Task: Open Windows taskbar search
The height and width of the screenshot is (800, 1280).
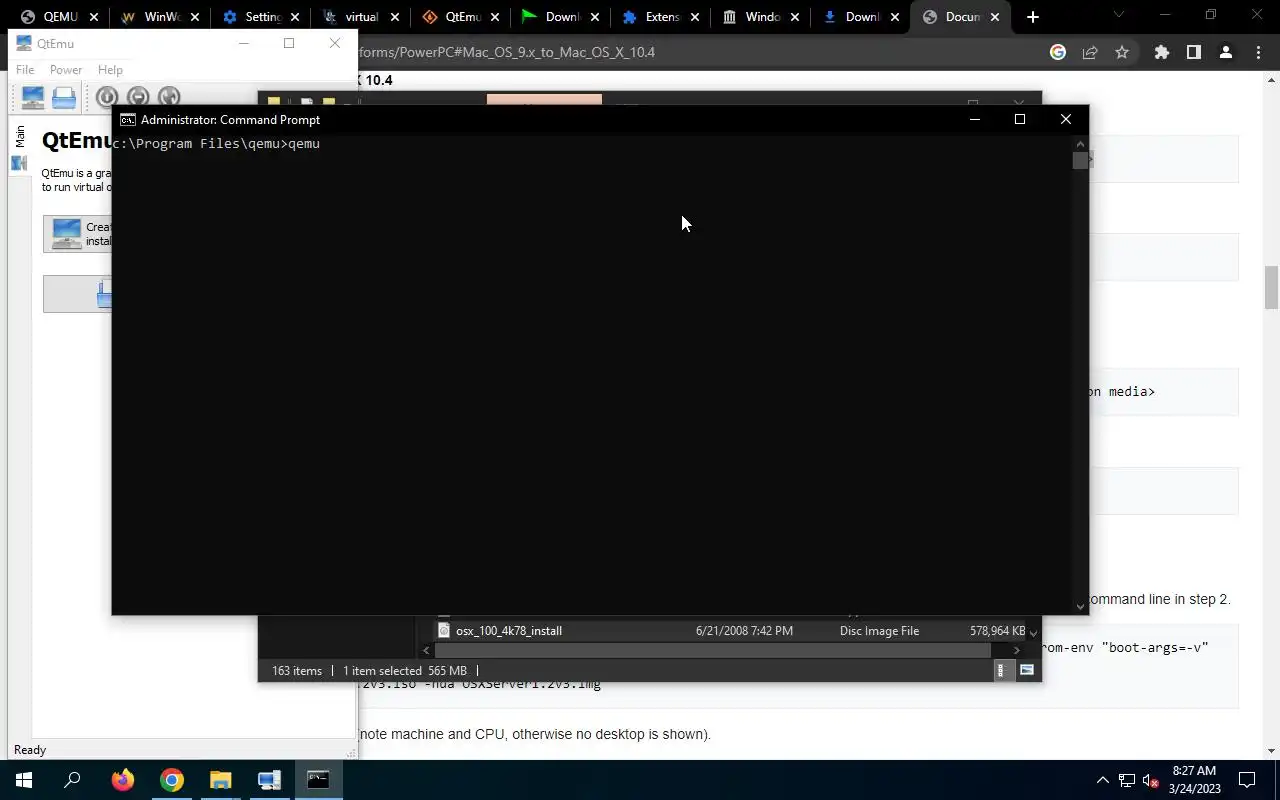Action: (72, 780)
